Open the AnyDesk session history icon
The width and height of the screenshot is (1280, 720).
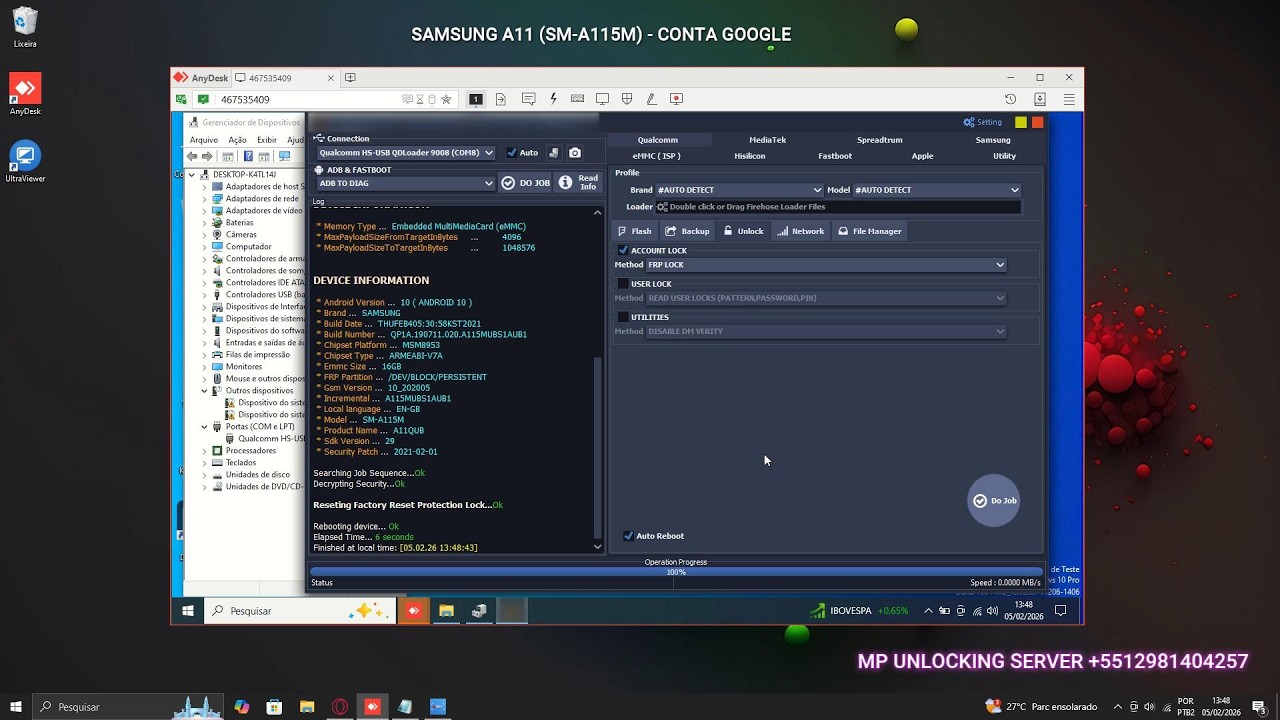pos(1011,99)
